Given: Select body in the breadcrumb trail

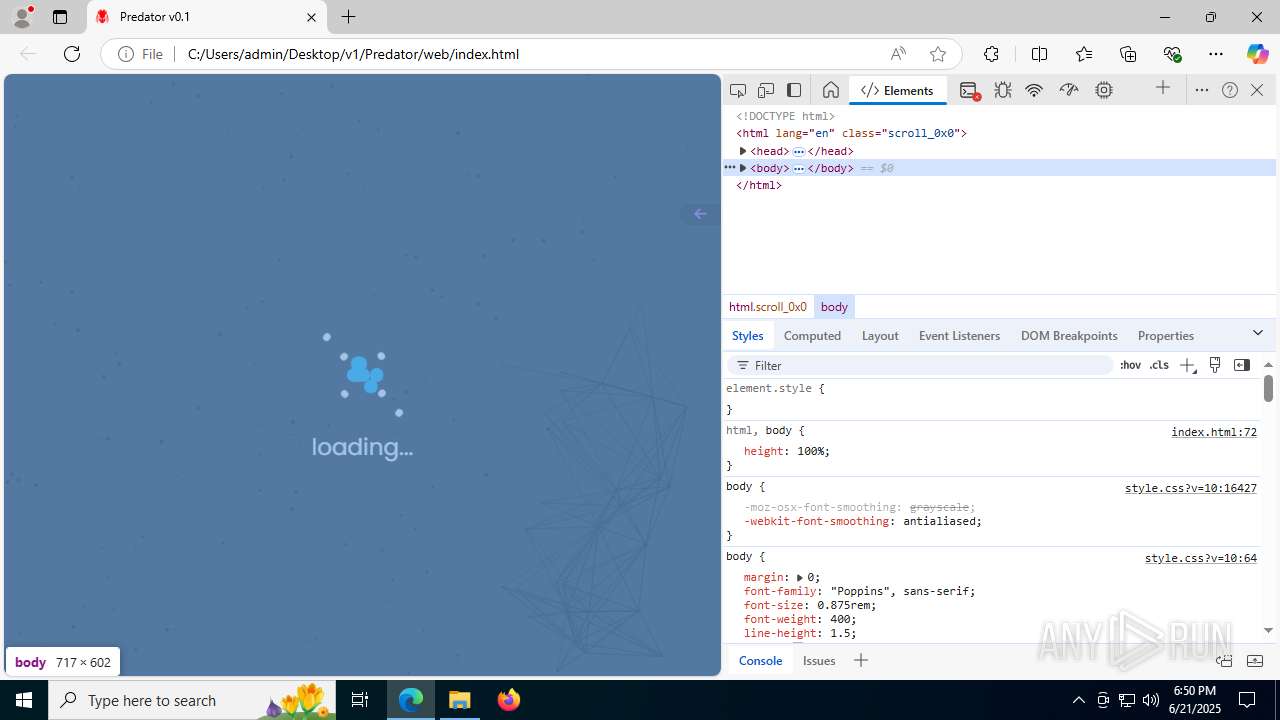Looking at the screenshot, I should coord(834,307).
